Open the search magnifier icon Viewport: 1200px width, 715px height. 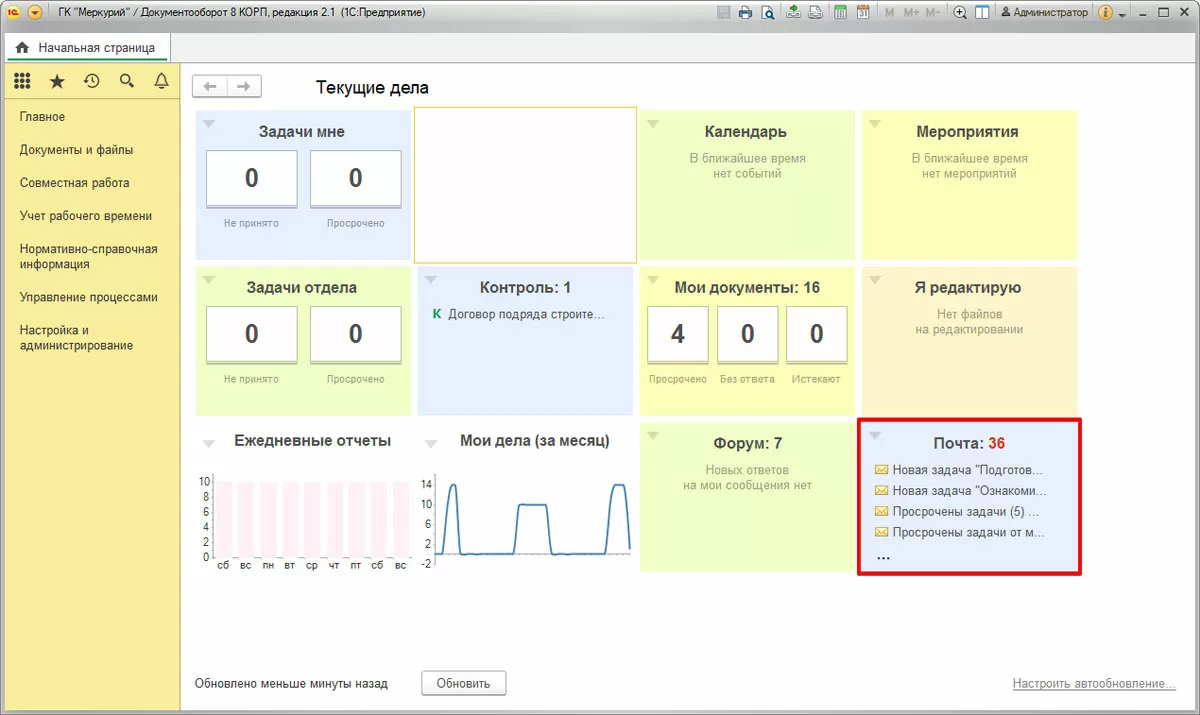(127, 82)
